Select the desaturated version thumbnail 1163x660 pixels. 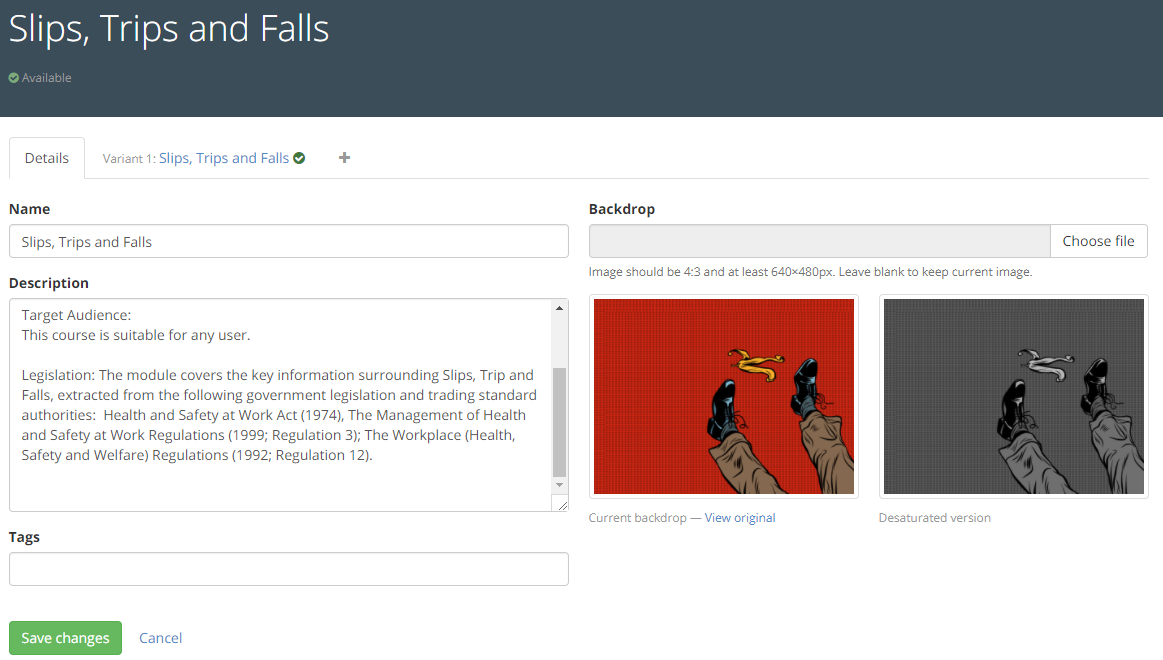click(x=1013, y=397)
